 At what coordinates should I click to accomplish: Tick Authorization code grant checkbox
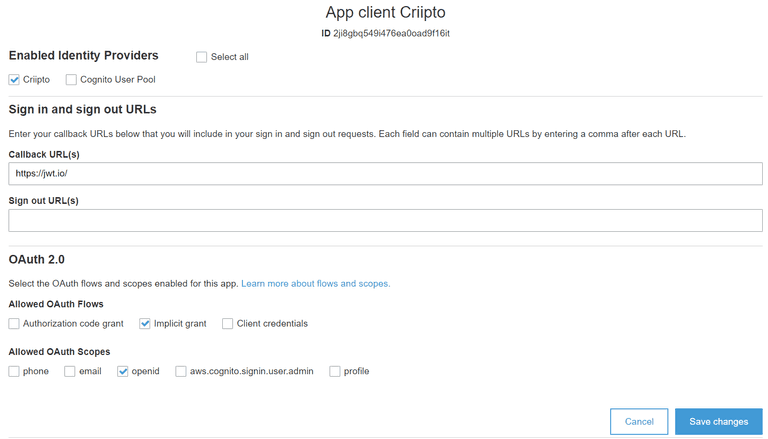point(14,323)
